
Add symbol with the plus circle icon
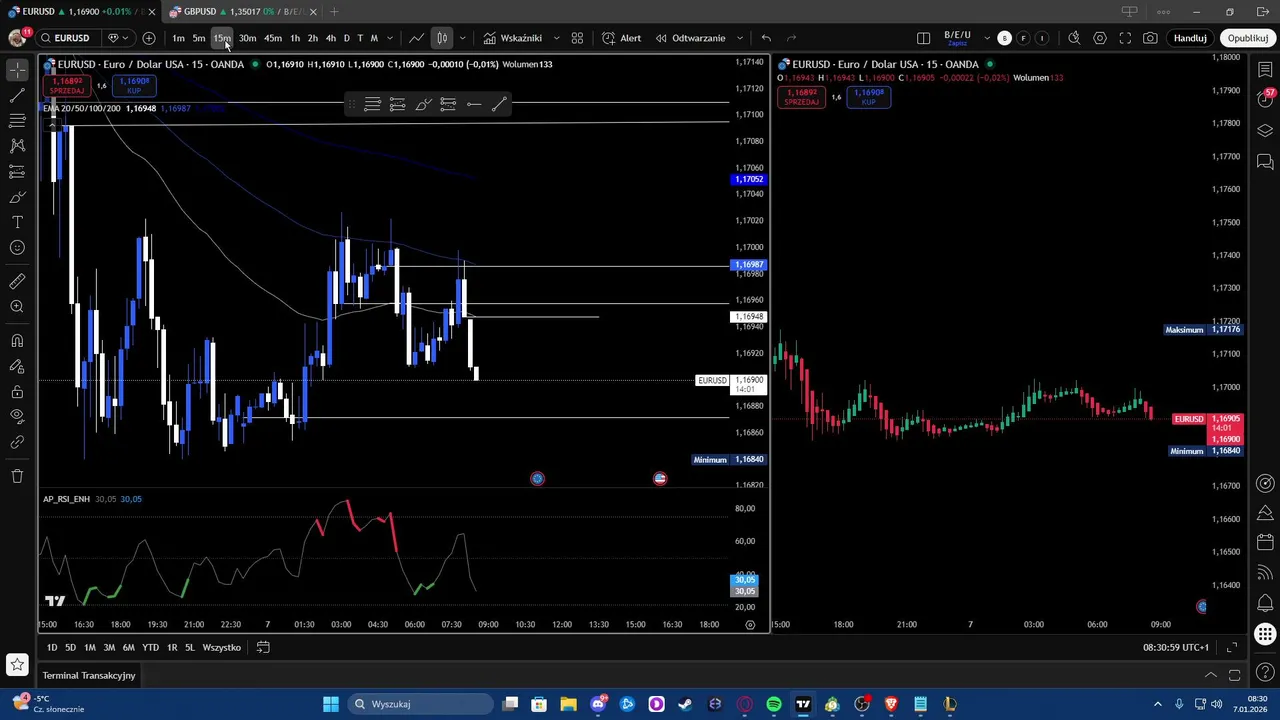149,38
